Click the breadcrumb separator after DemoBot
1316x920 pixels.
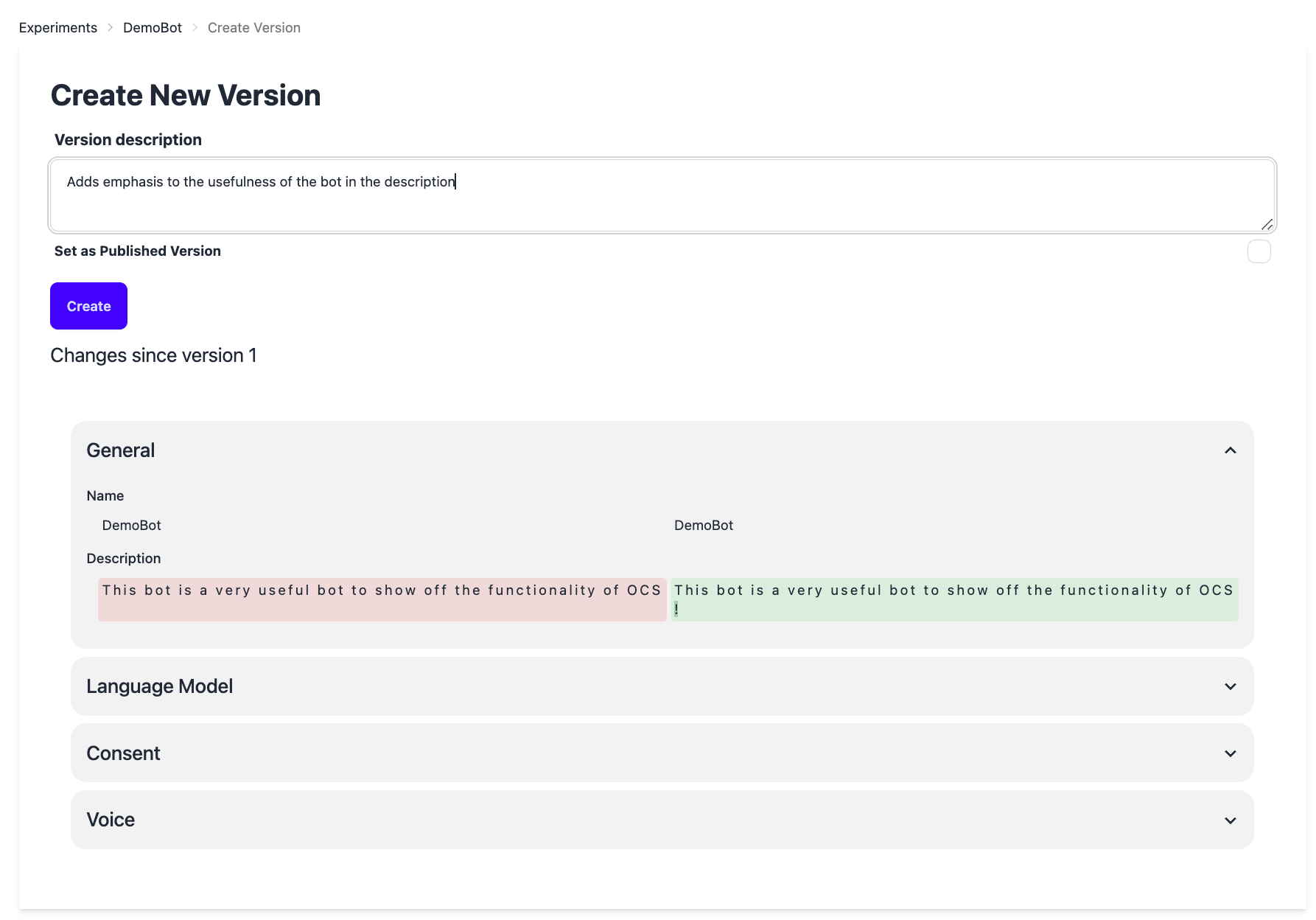tap(195, 28)
